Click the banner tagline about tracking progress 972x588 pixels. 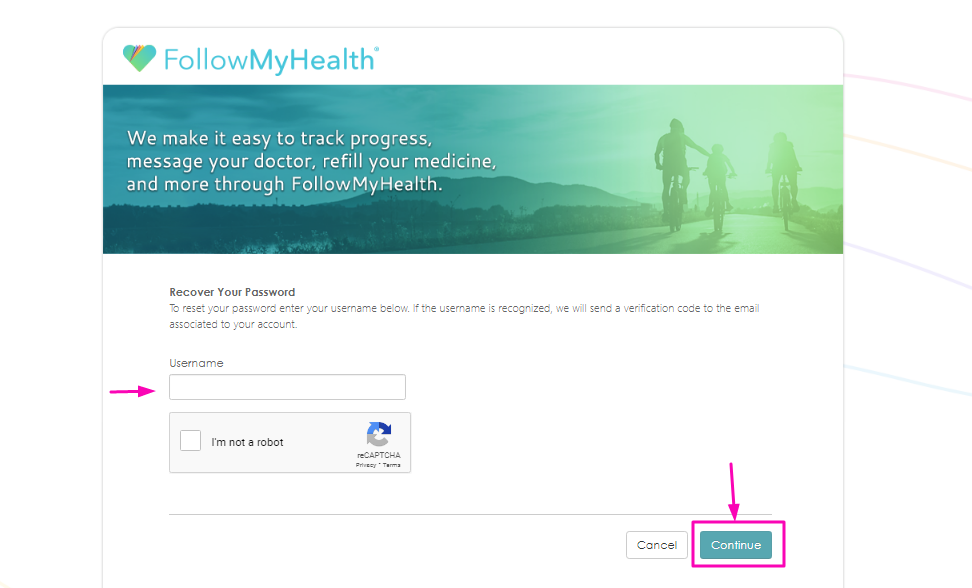[x=311, y=161]
